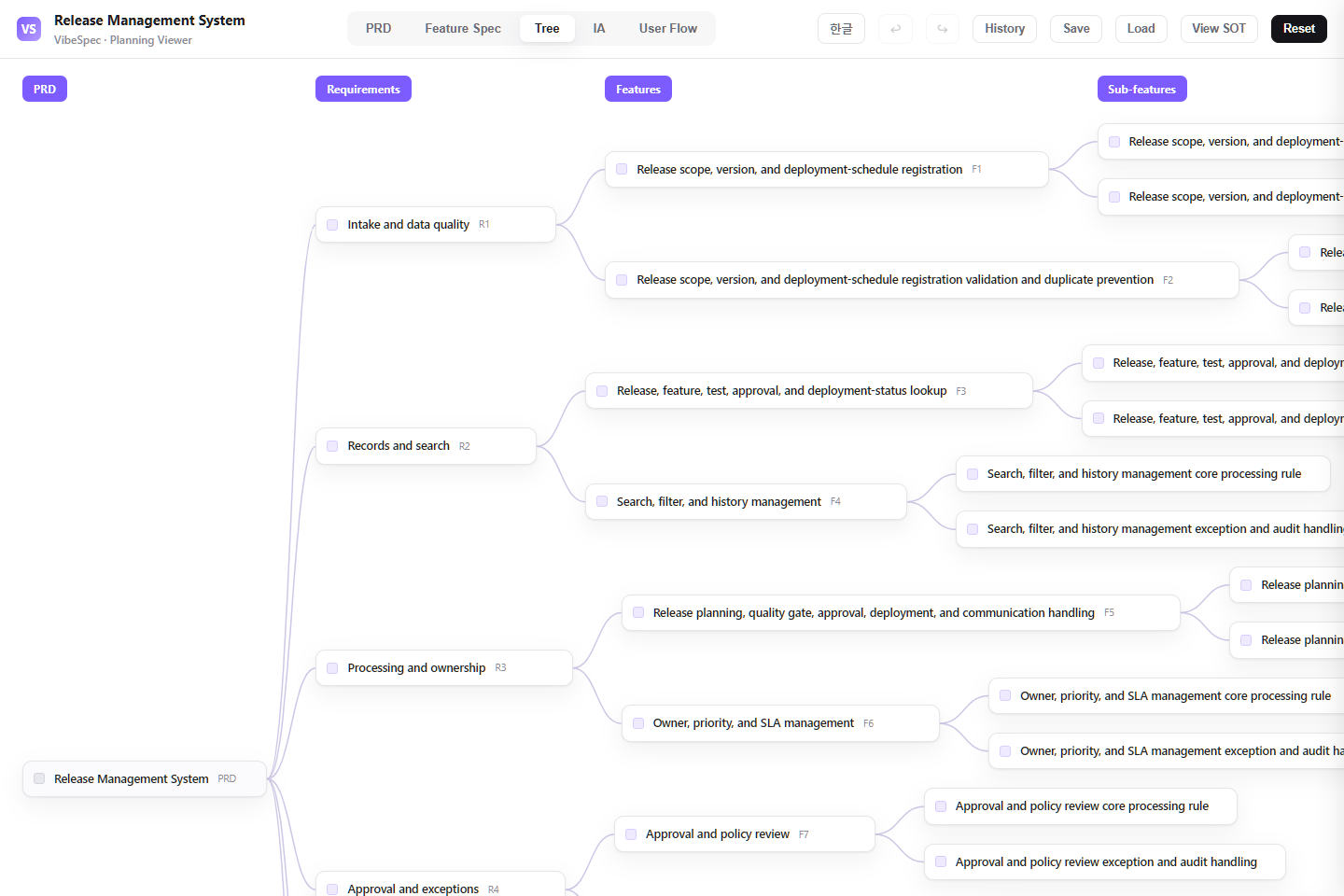The width and height of the screenshot is (1344, 896).
Task: Tick the F7 Approval and policy review checkbox
Action: click(631, 834)
